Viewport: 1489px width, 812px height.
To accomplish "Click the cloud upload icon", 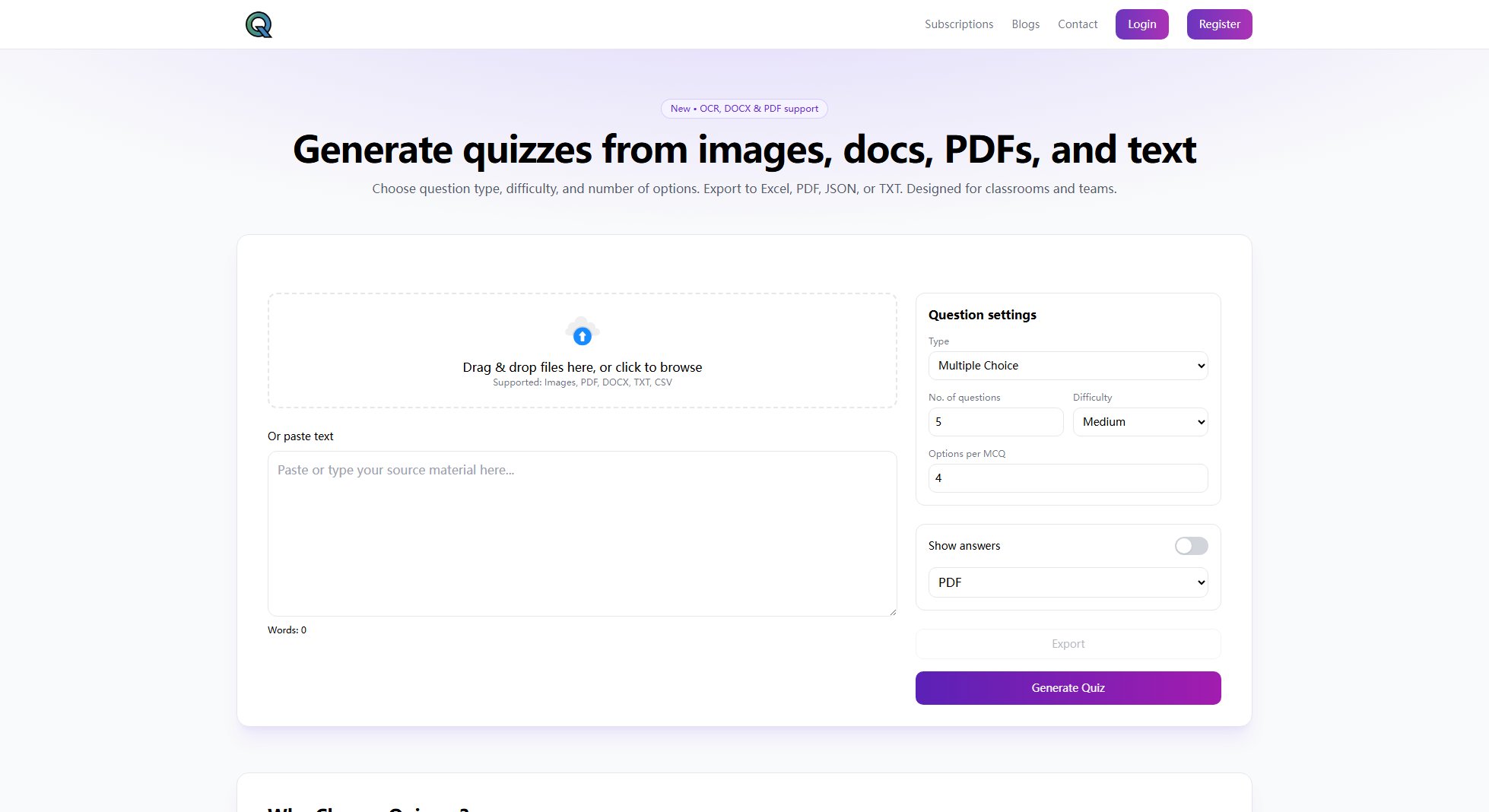I will tap(582, 332).
